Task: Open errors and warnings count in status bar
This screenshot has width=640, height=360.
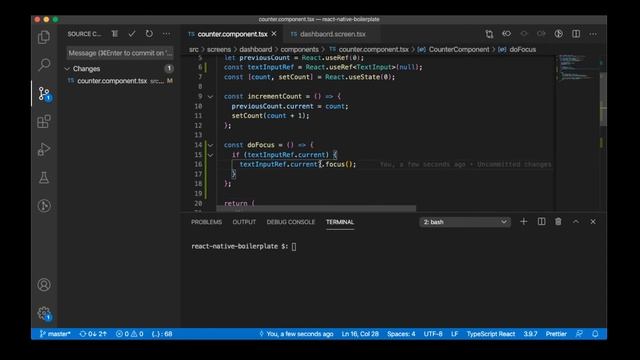Action: click(129, 334)
